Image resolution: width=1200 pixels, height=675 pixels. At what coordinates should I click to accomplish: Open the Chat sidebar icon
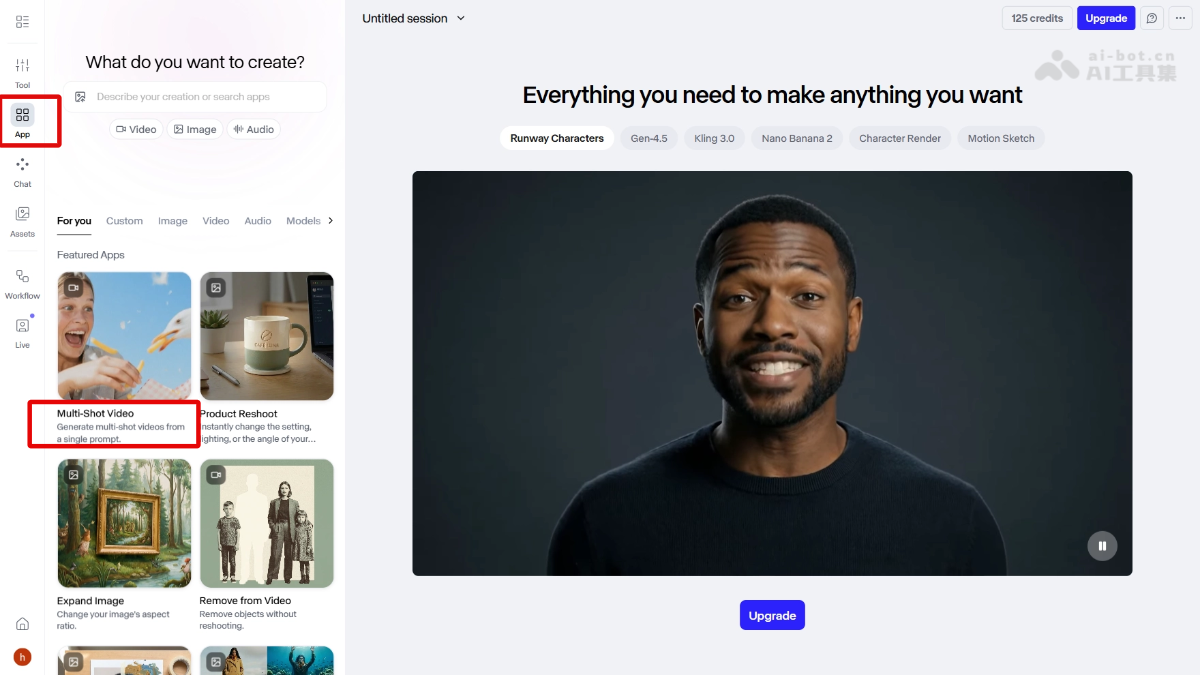pos(22,171)
